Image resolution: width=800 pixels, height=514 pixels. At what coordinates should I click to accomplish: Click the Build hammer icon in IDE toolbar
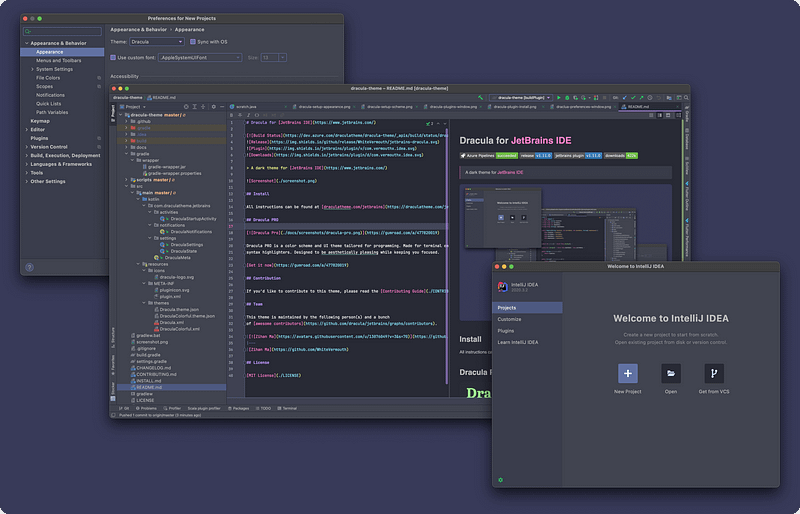click(x=480, y=97)
